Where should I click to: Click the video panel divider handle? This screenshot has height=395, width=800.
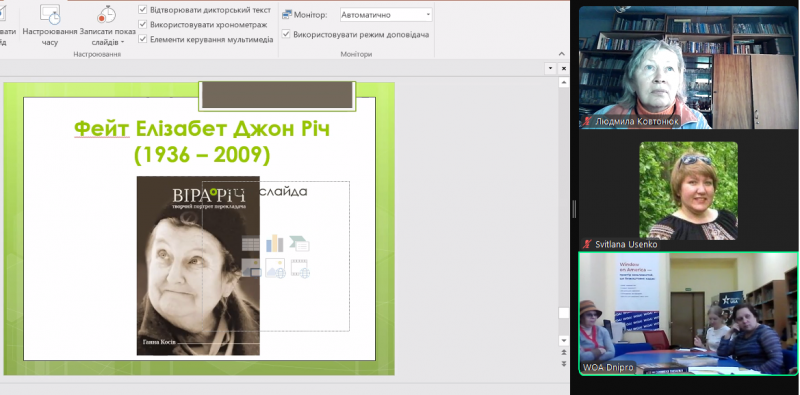[574, 209]
